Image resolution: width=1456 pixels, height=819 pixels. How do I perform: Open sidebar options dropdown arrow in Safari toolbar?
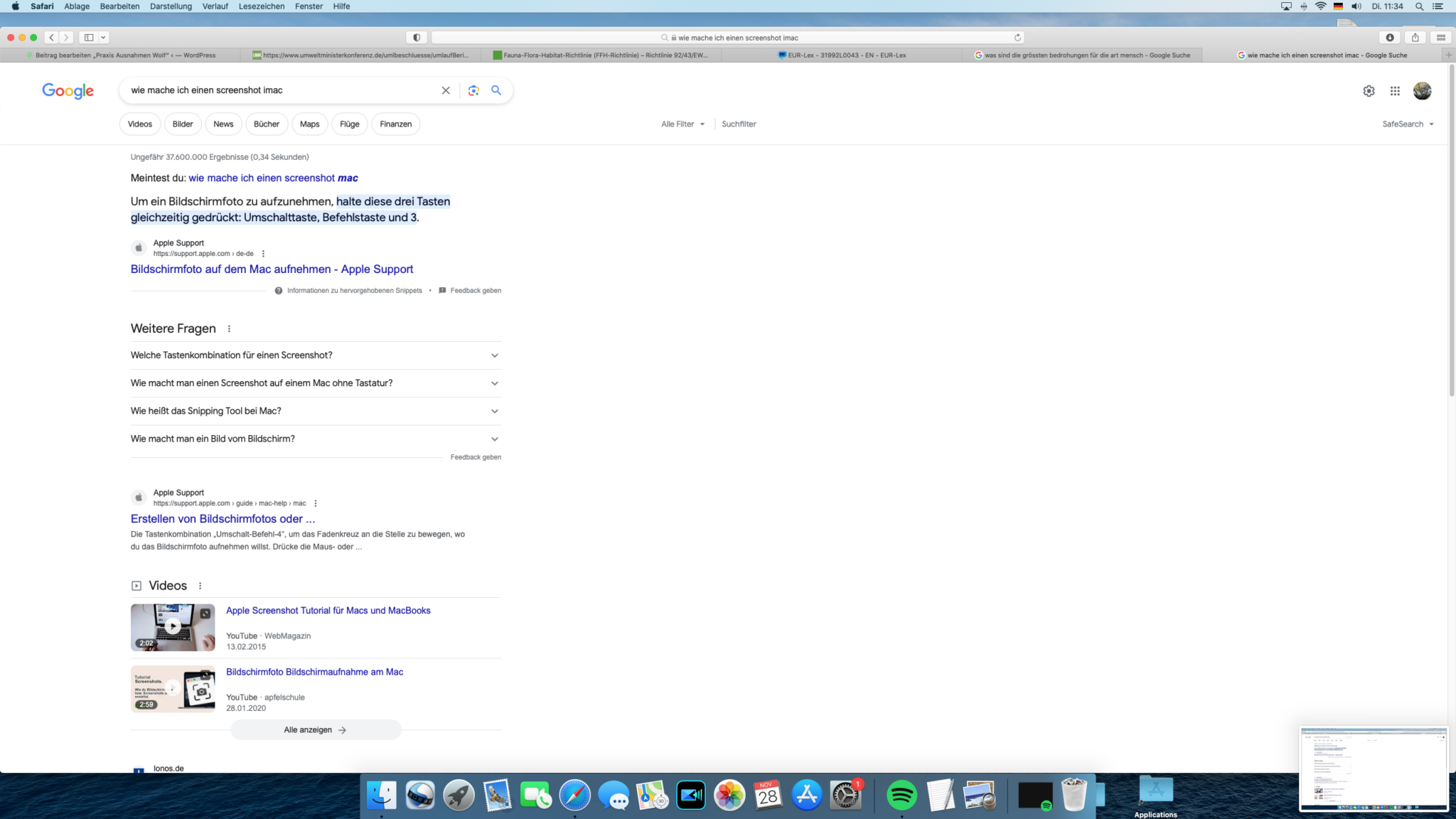point(103,38)
